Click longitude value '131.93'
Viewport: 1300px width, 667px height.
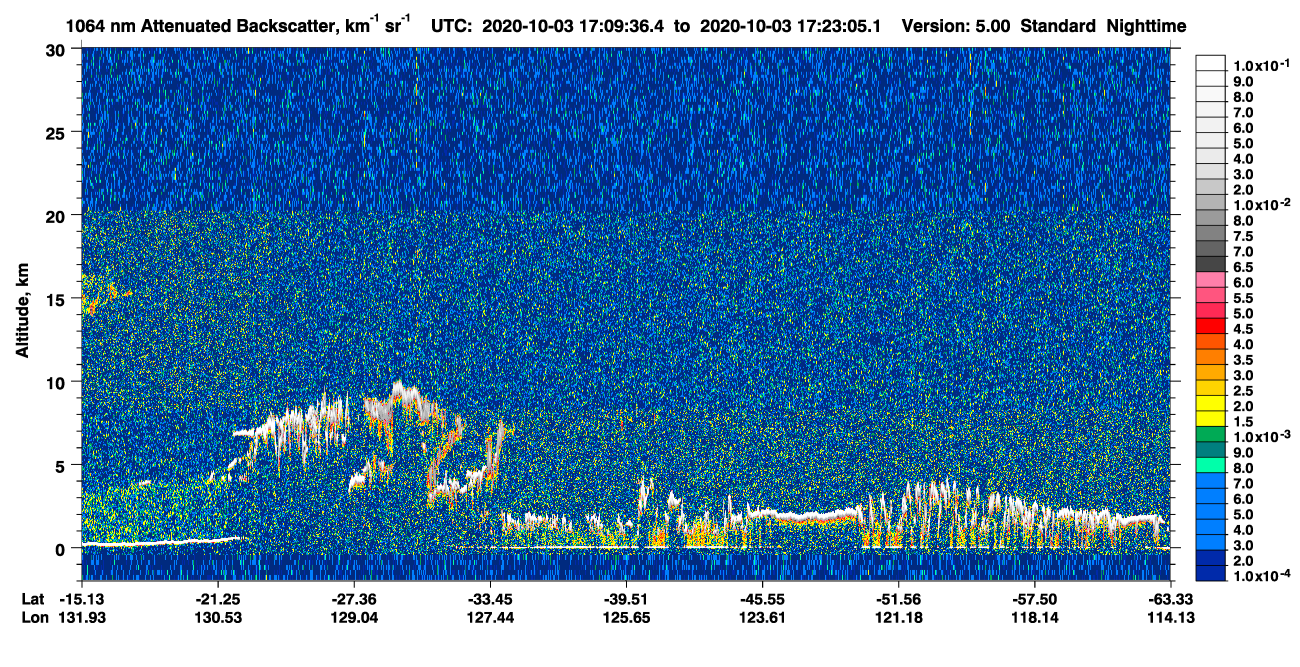click(82, 617)
